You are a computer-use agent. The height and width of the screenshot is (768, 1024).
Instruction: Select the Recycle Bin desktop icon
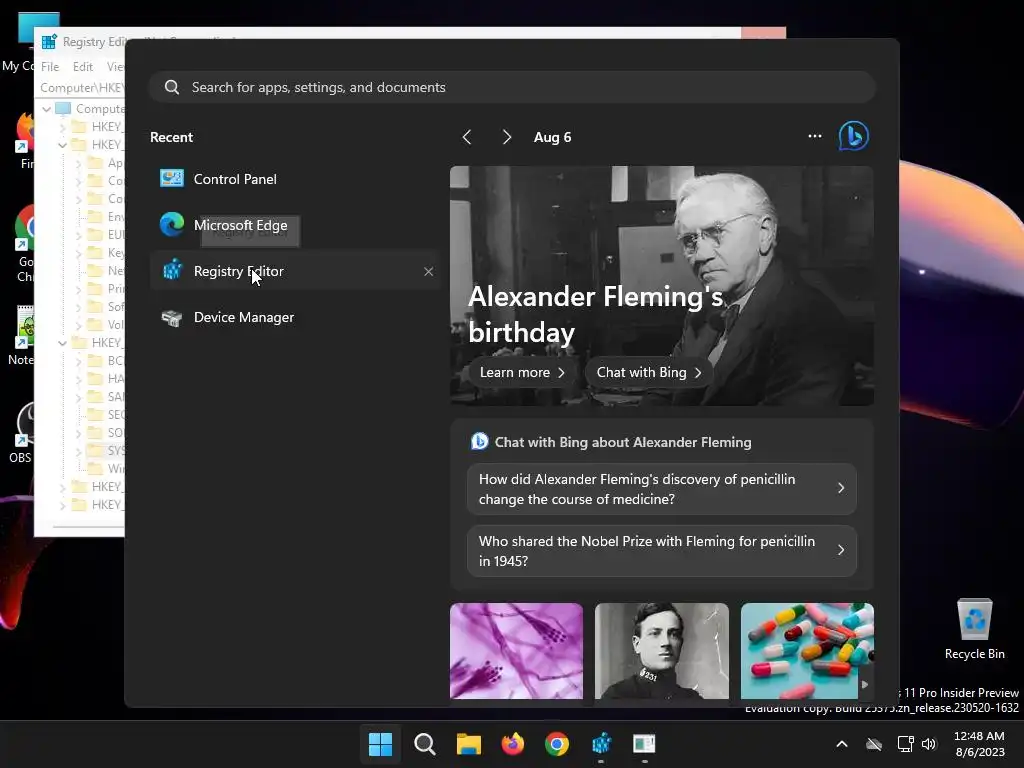click(974, 629)
